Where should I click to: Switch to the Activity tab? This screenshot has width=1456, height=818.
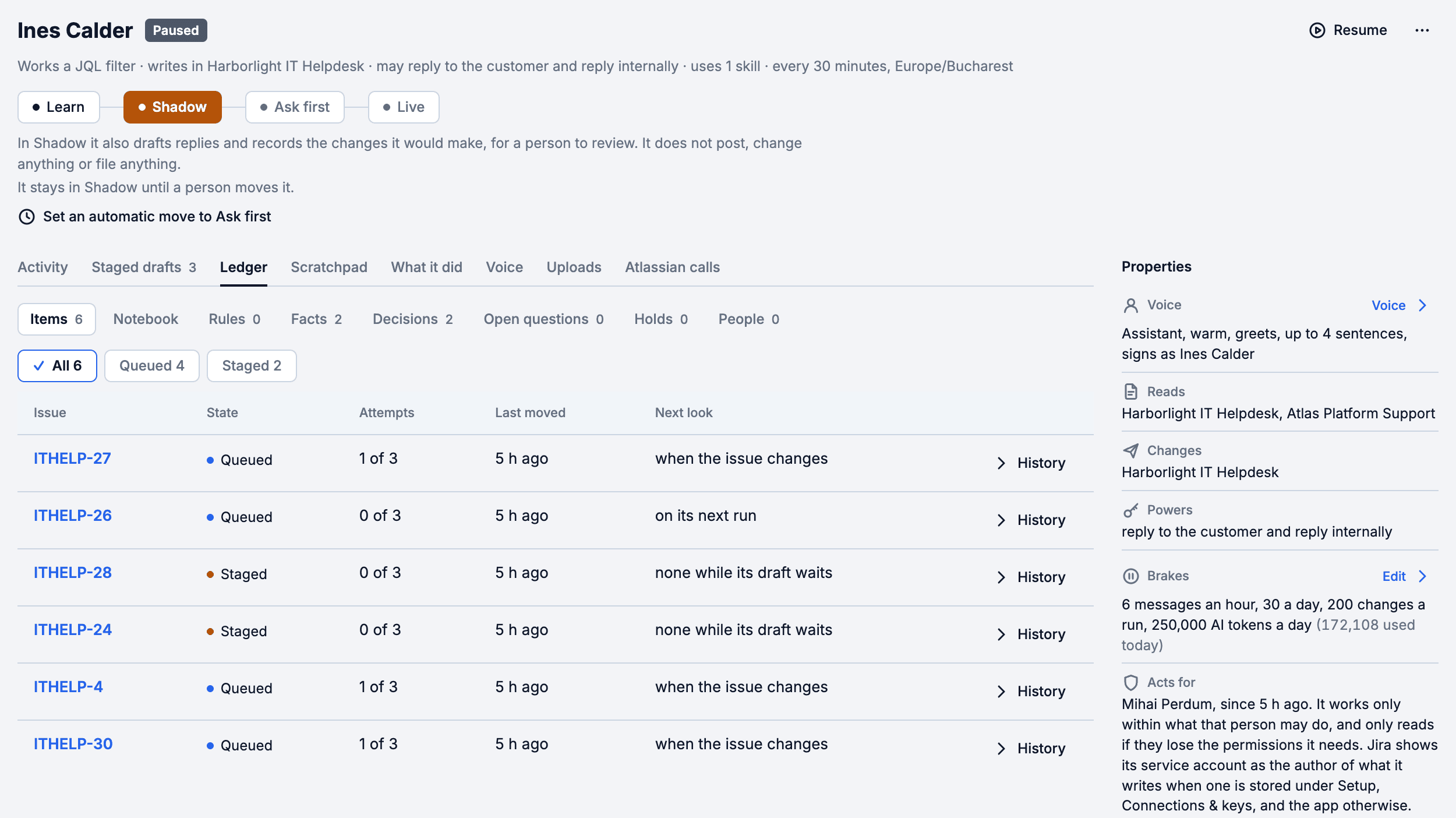43,267
